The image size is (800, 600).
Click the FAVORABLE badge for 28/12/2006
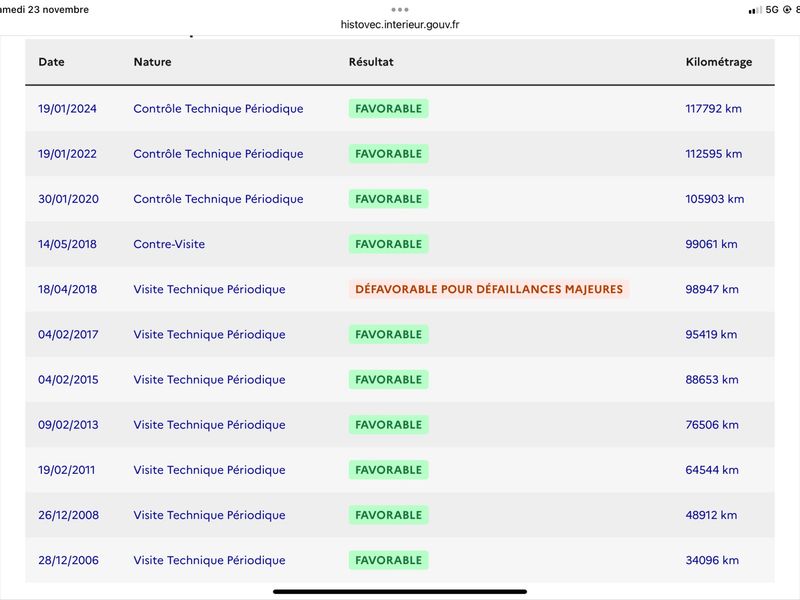pos(388,560)
